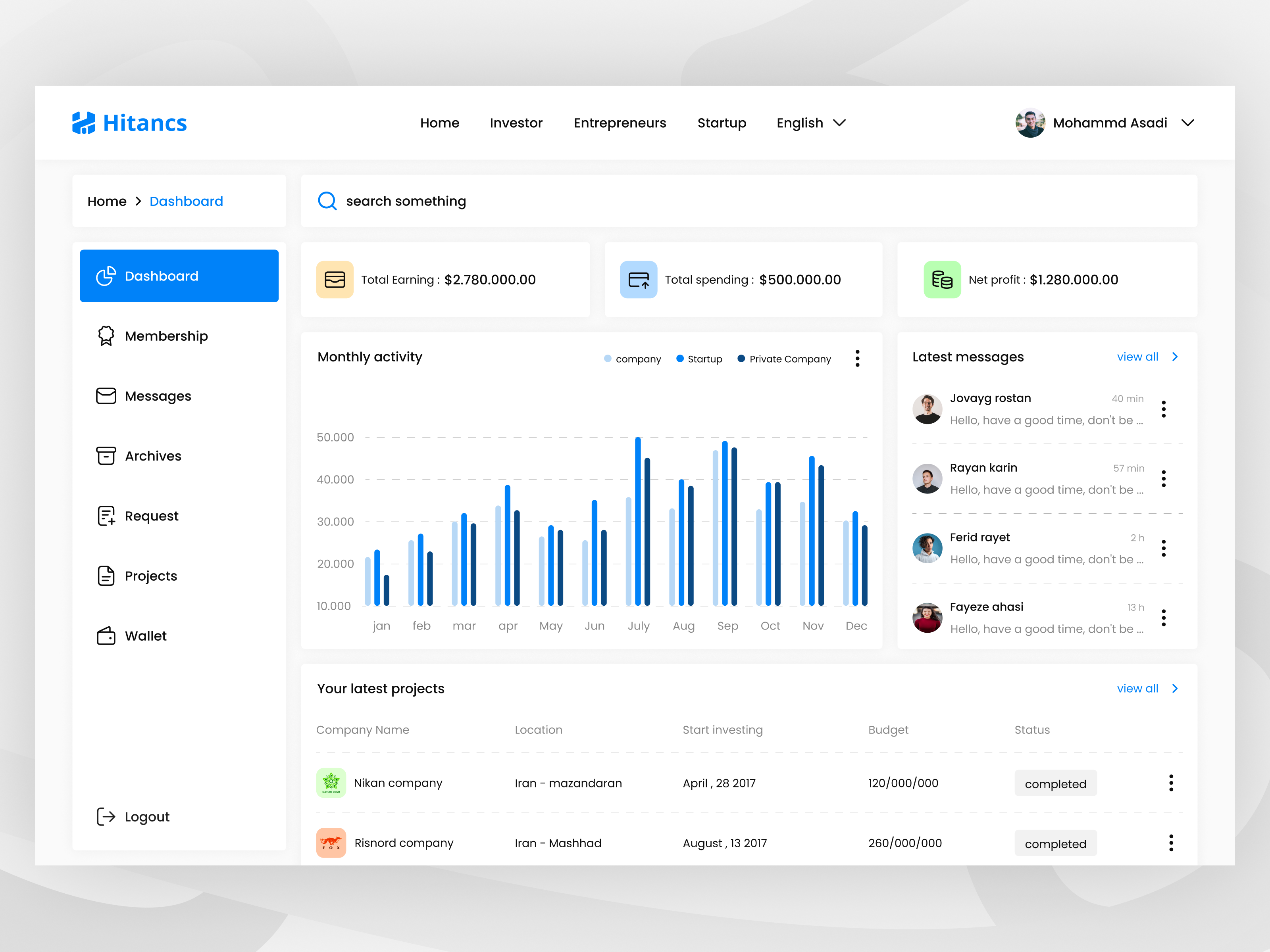Click the Start investing column header
This screenshot has width=1270, height=952.
click(x=723, y=730)
